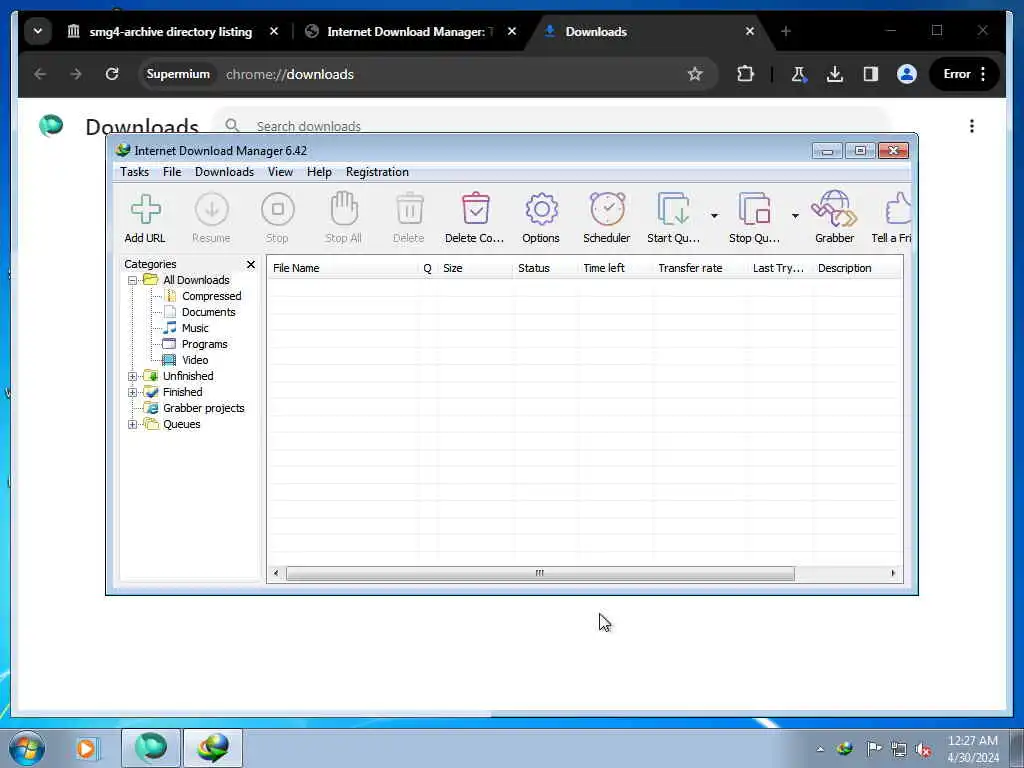Switch to smg4-archive directory listing tab
This screenshot has width=1024, height=768.
pos(170,31)
